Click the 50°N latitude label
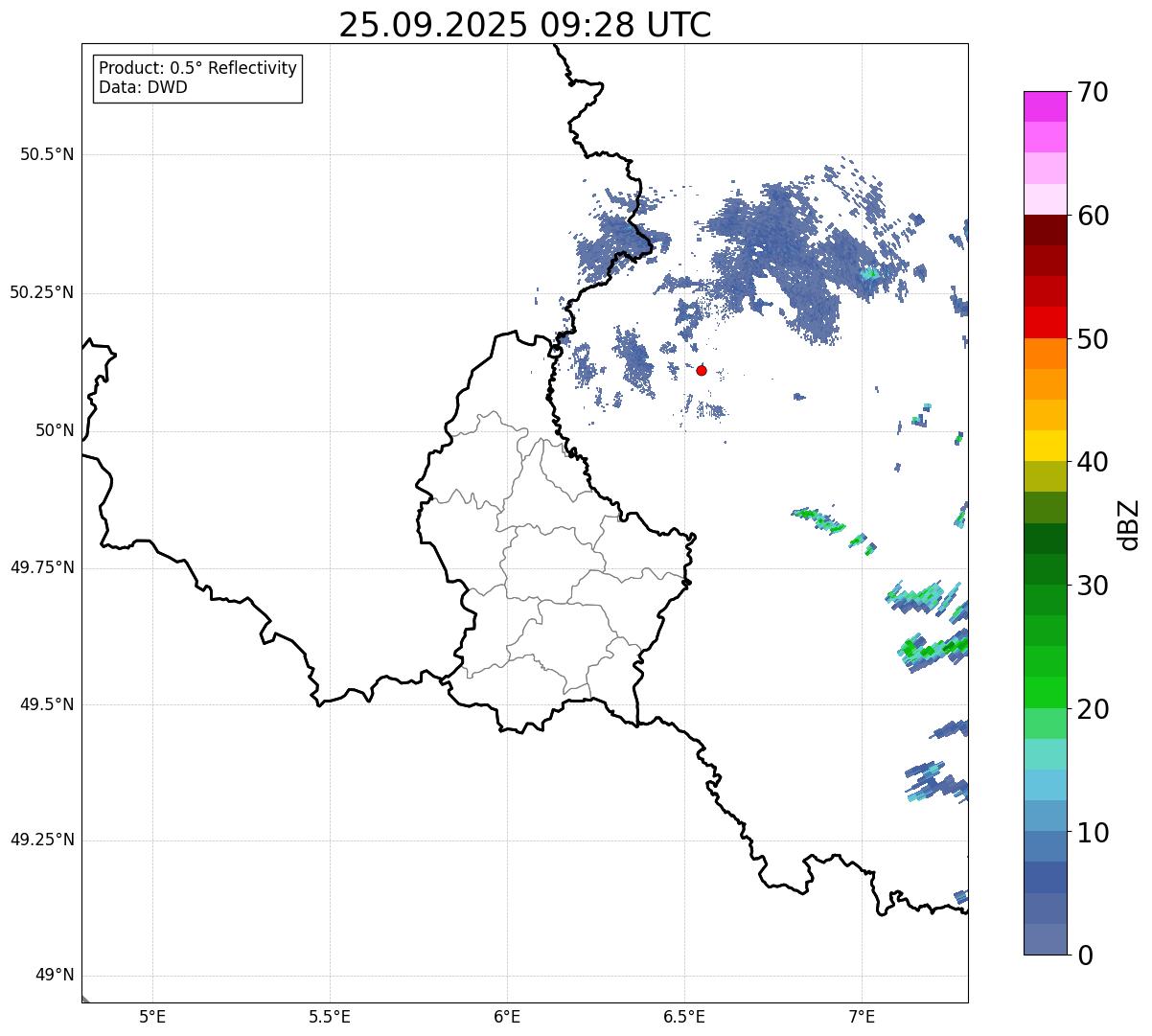 click(55, 430)
